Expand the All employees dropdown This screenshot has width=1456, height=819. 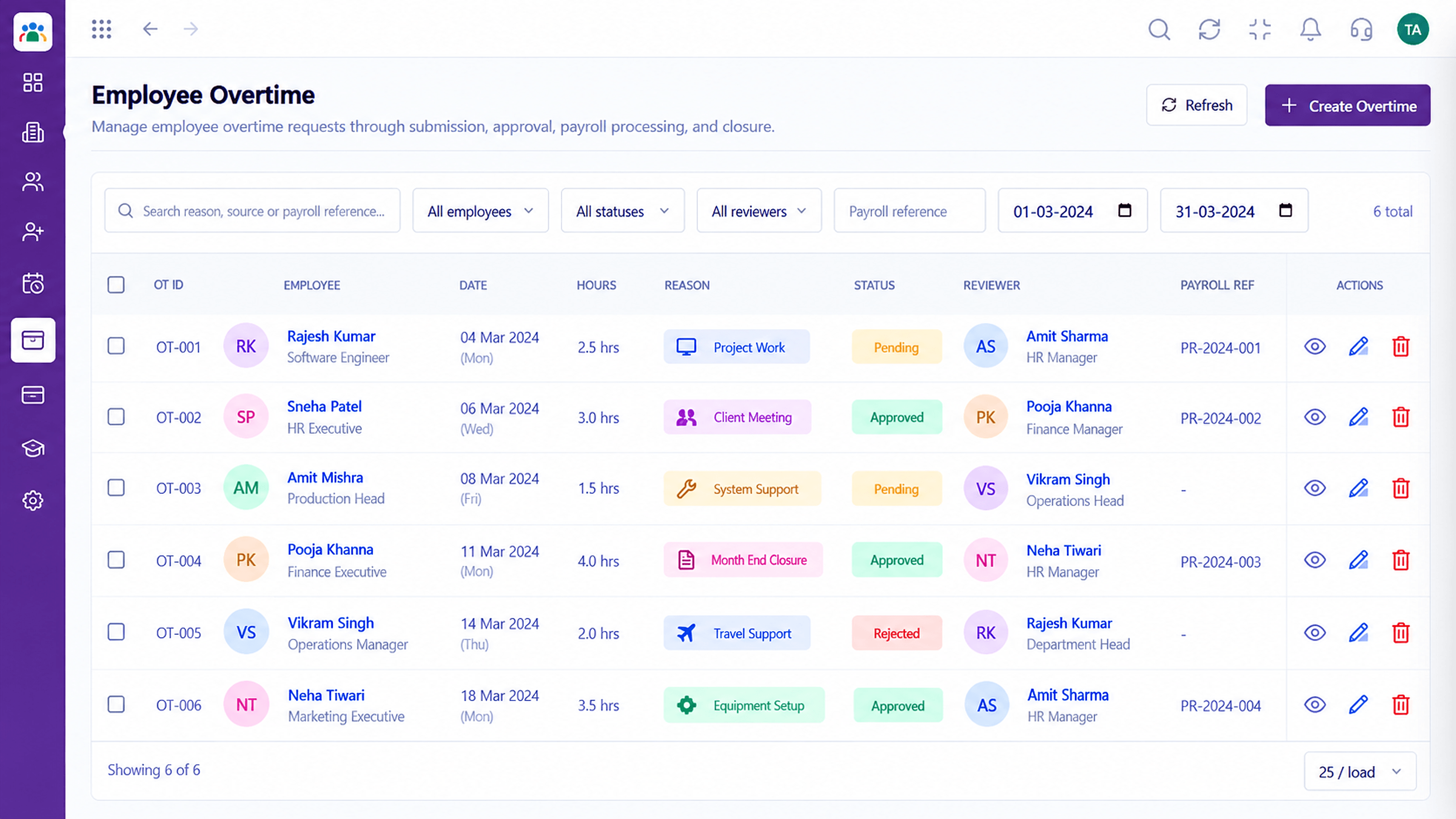click(x=480, y=211)
